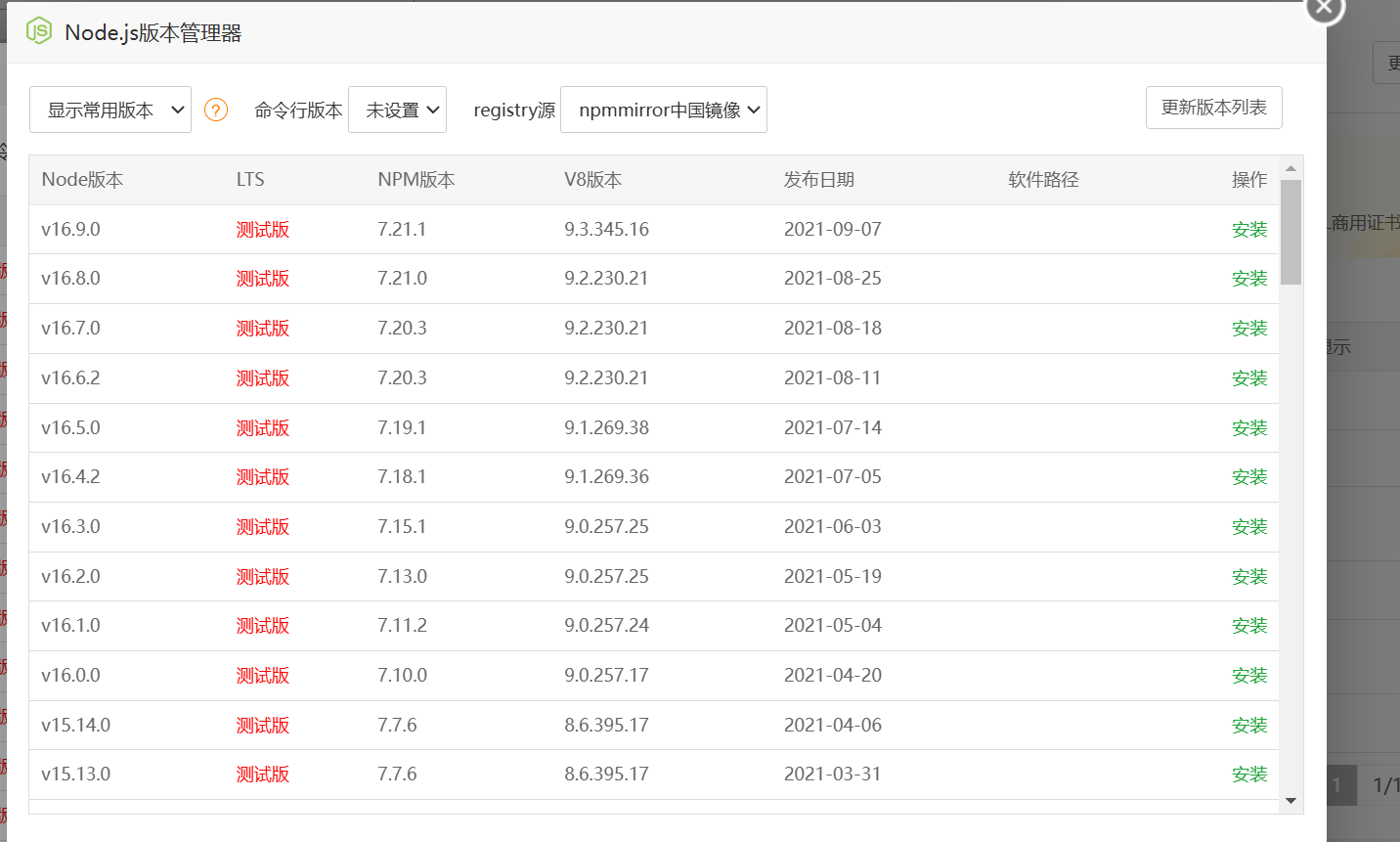Close the Node.js version manager dialog

pyautogui.click(x=1325, y=8)
